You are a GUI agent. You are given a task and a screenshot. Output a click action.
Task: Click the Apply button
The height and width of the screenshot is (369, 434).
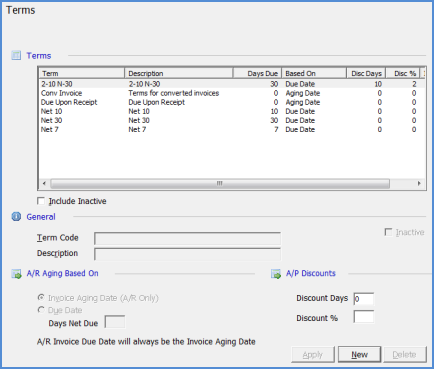313,355
